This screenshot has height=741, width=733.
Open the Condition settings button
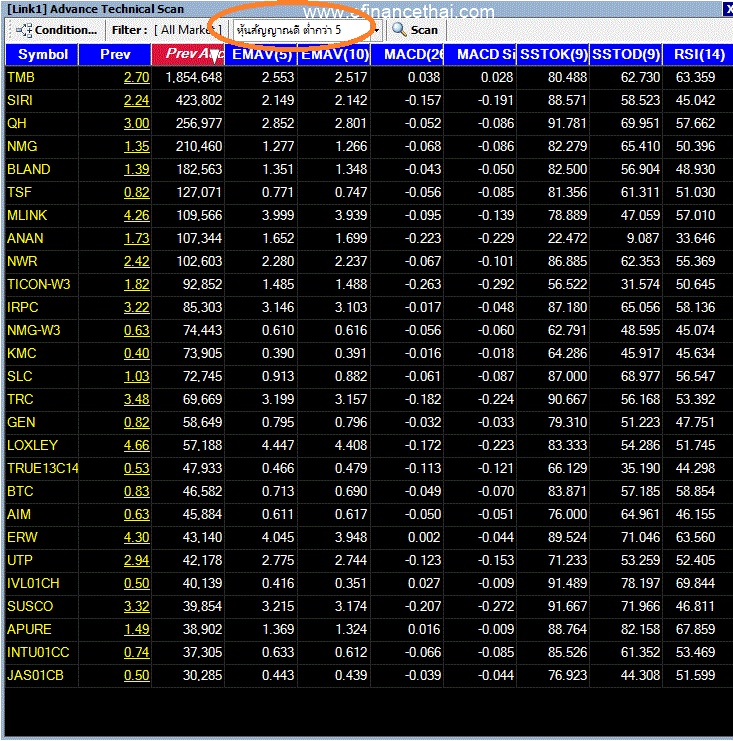coord(56,30)
